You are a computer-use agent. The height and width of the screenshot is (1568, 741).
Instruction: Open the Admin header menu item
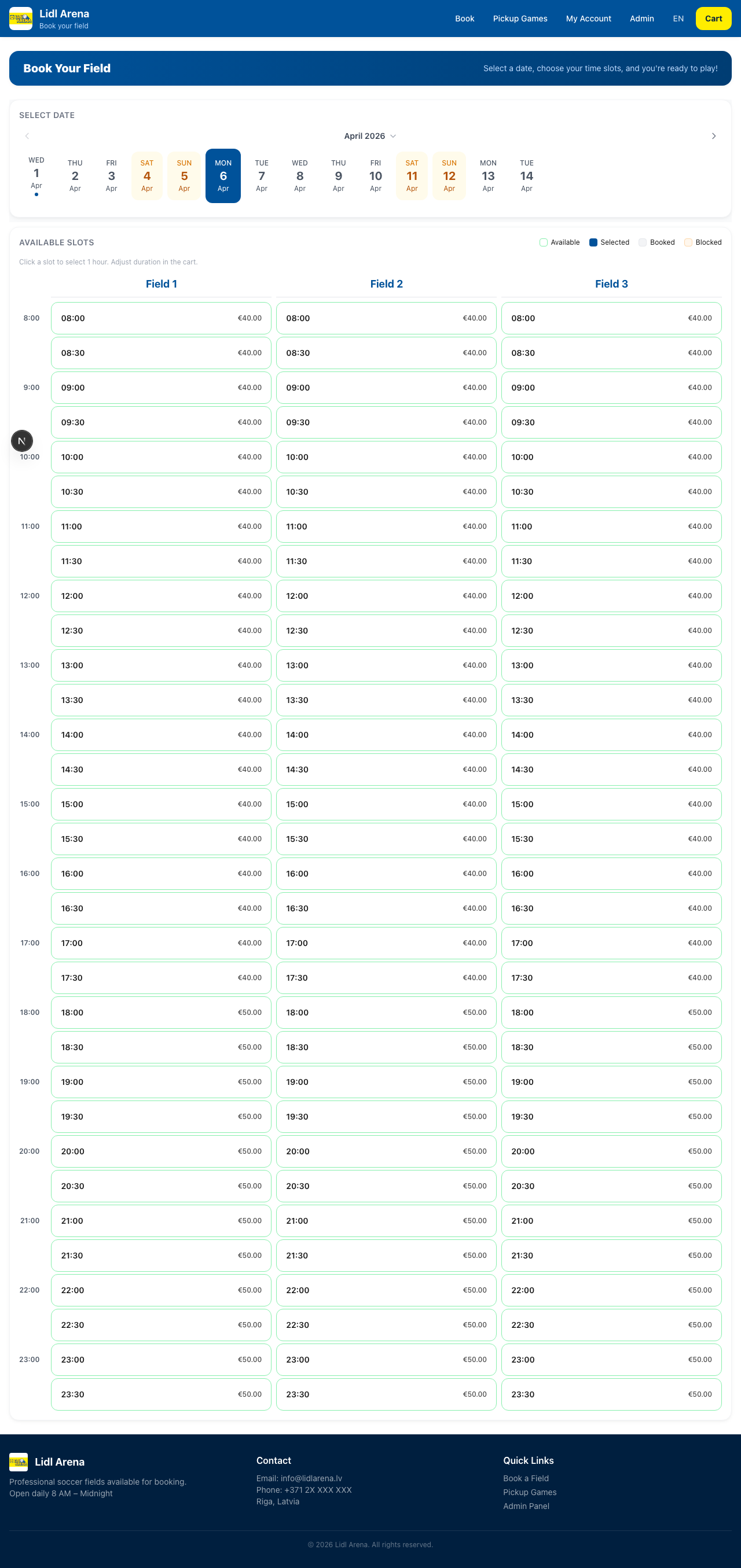tap(642, 19)
